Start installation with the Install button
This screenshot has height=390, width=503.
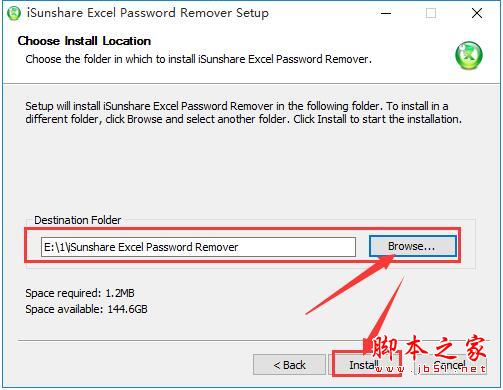[x=364, y=365]
